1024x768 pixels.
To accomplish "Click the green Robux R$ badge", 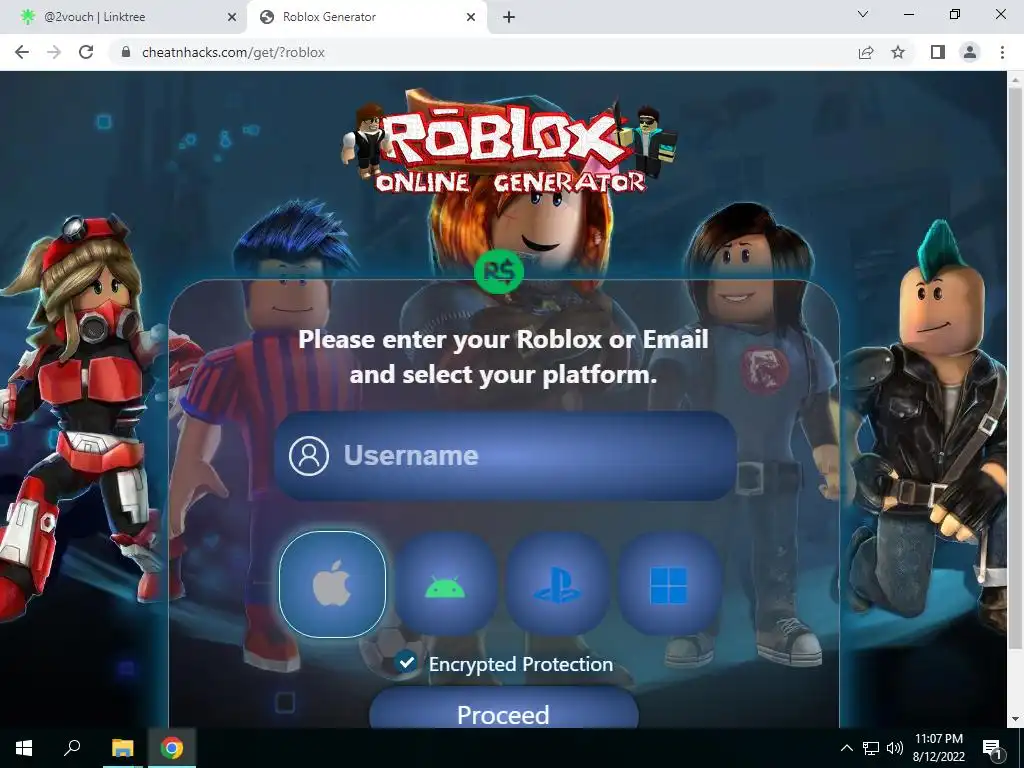I will 500,272.
